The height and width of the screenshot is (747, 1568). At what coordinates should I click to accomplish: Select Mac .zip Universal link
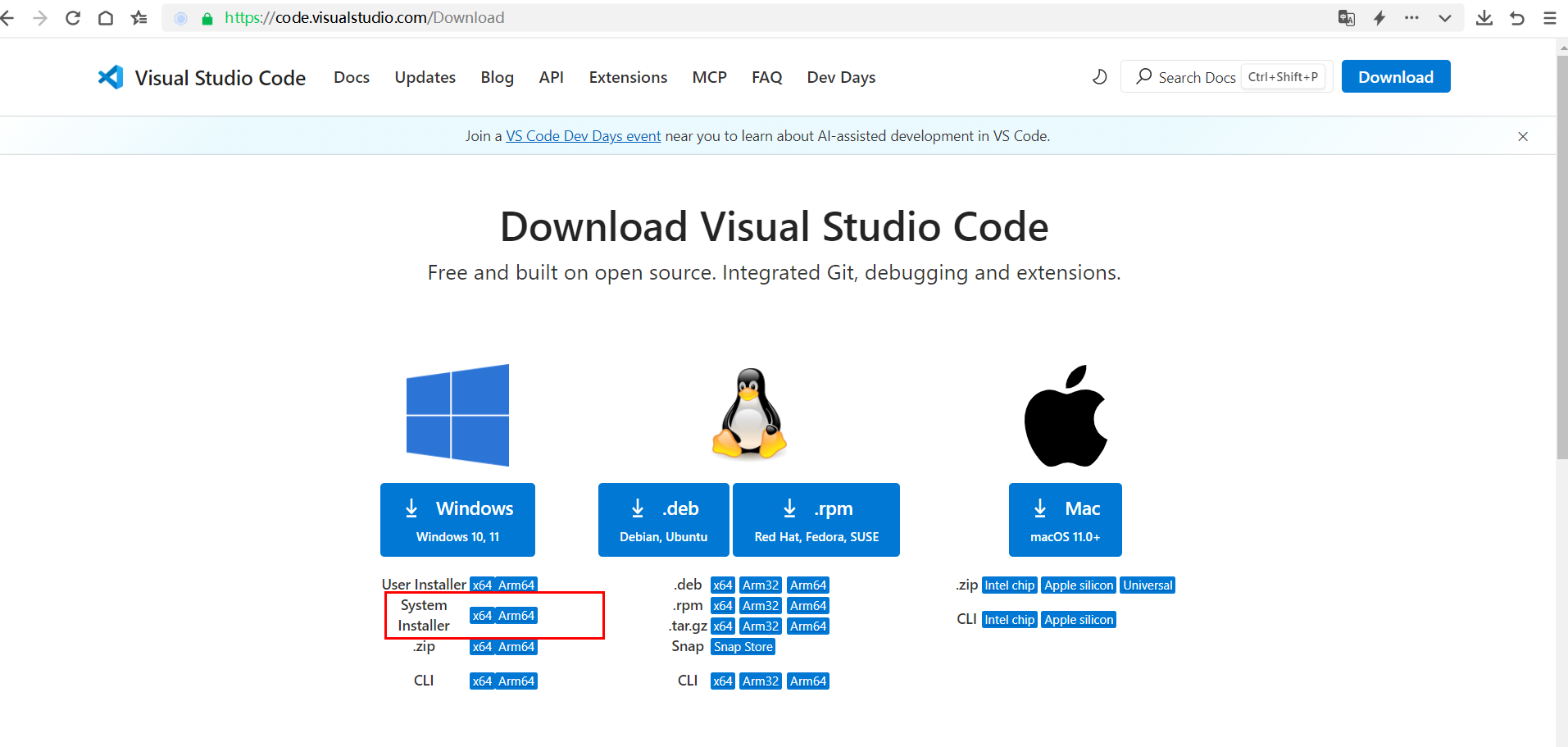coord(1148,585)
